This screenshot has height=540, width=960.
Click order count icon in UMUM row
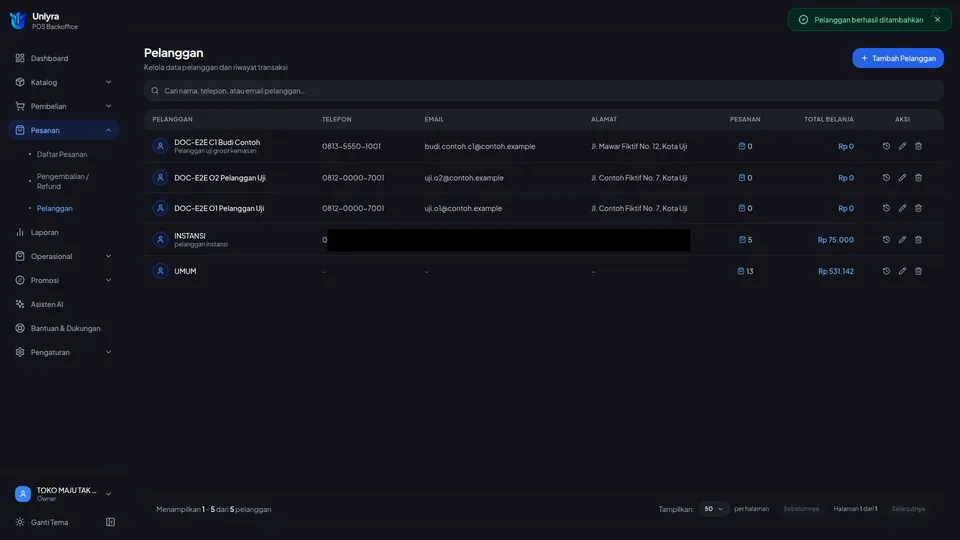coord(741,271)
